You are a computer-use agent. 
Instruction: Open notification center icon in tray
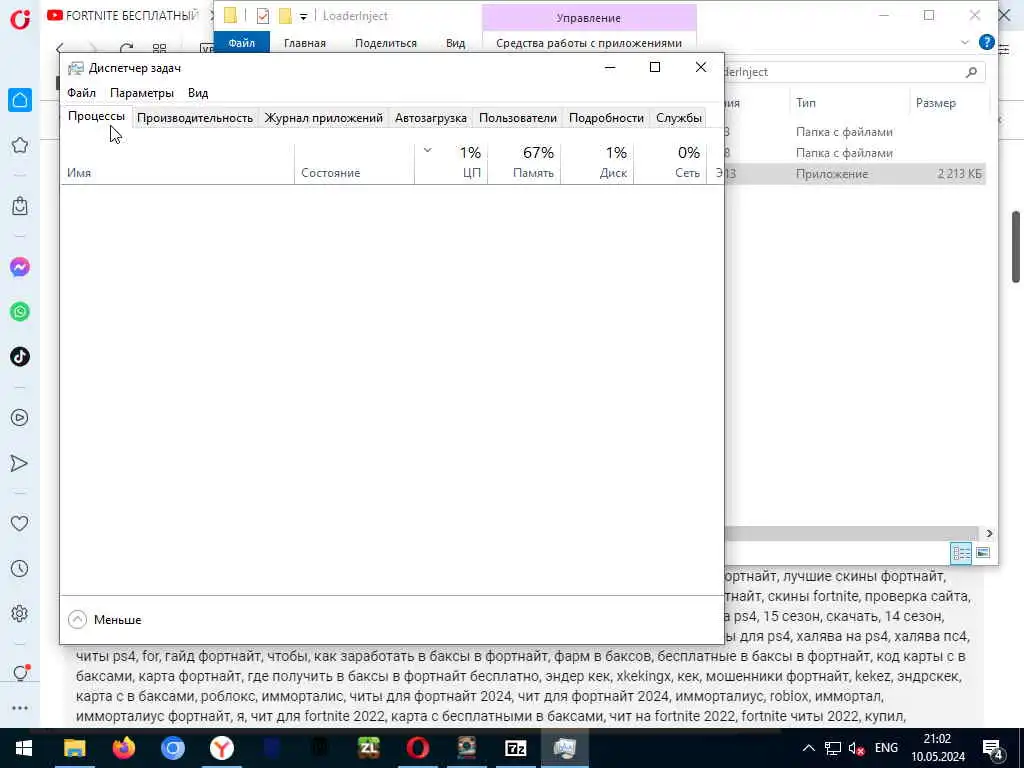993,749
